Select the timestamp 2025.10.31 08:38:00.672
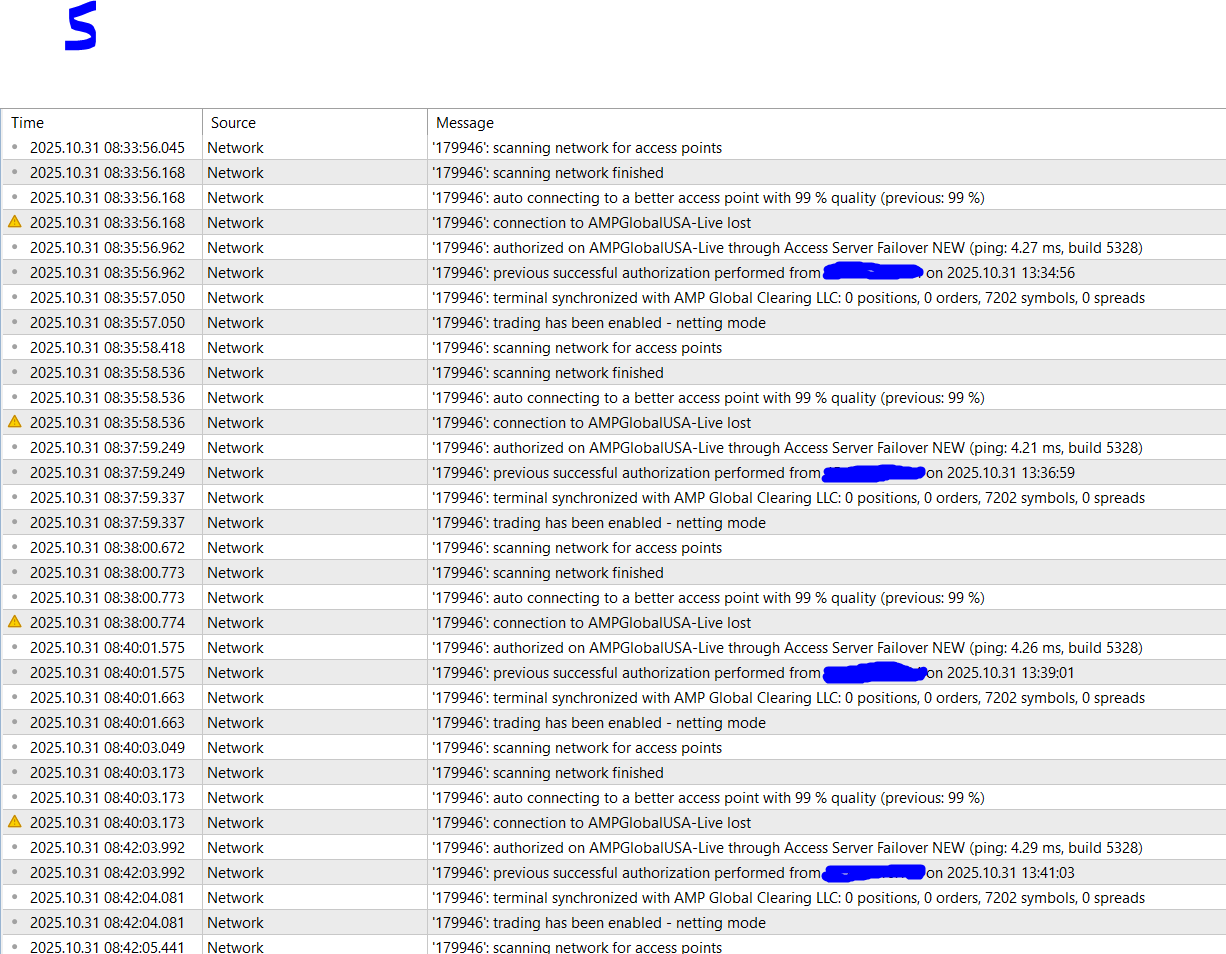1226x954 pixels. click(x=107, y=548)
